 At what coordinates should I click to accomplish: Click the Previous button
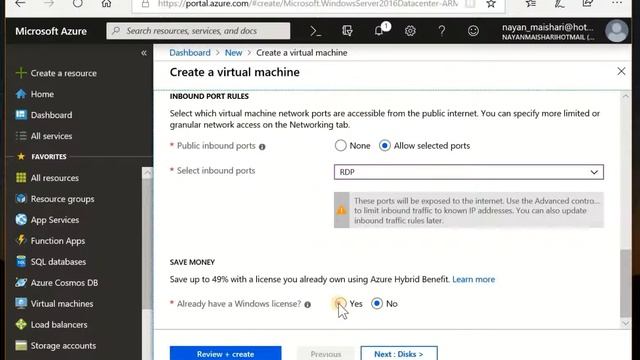coord(326,353)
